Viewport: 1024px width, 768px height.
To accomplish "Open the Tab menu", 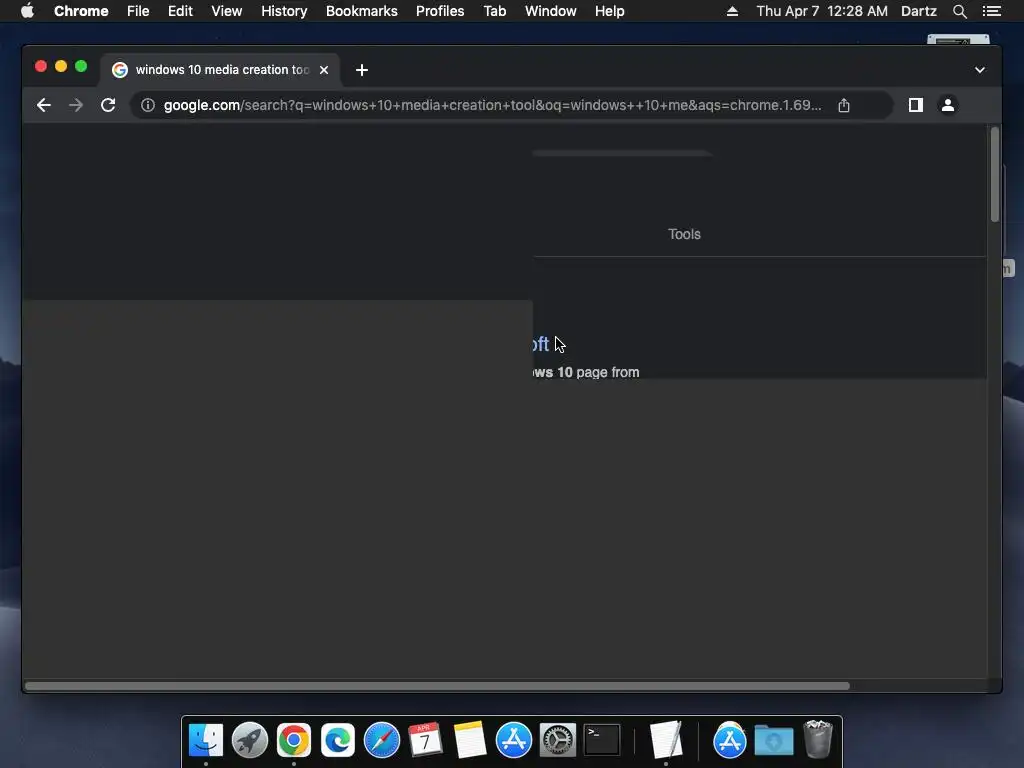I will (x=494, y=11).
